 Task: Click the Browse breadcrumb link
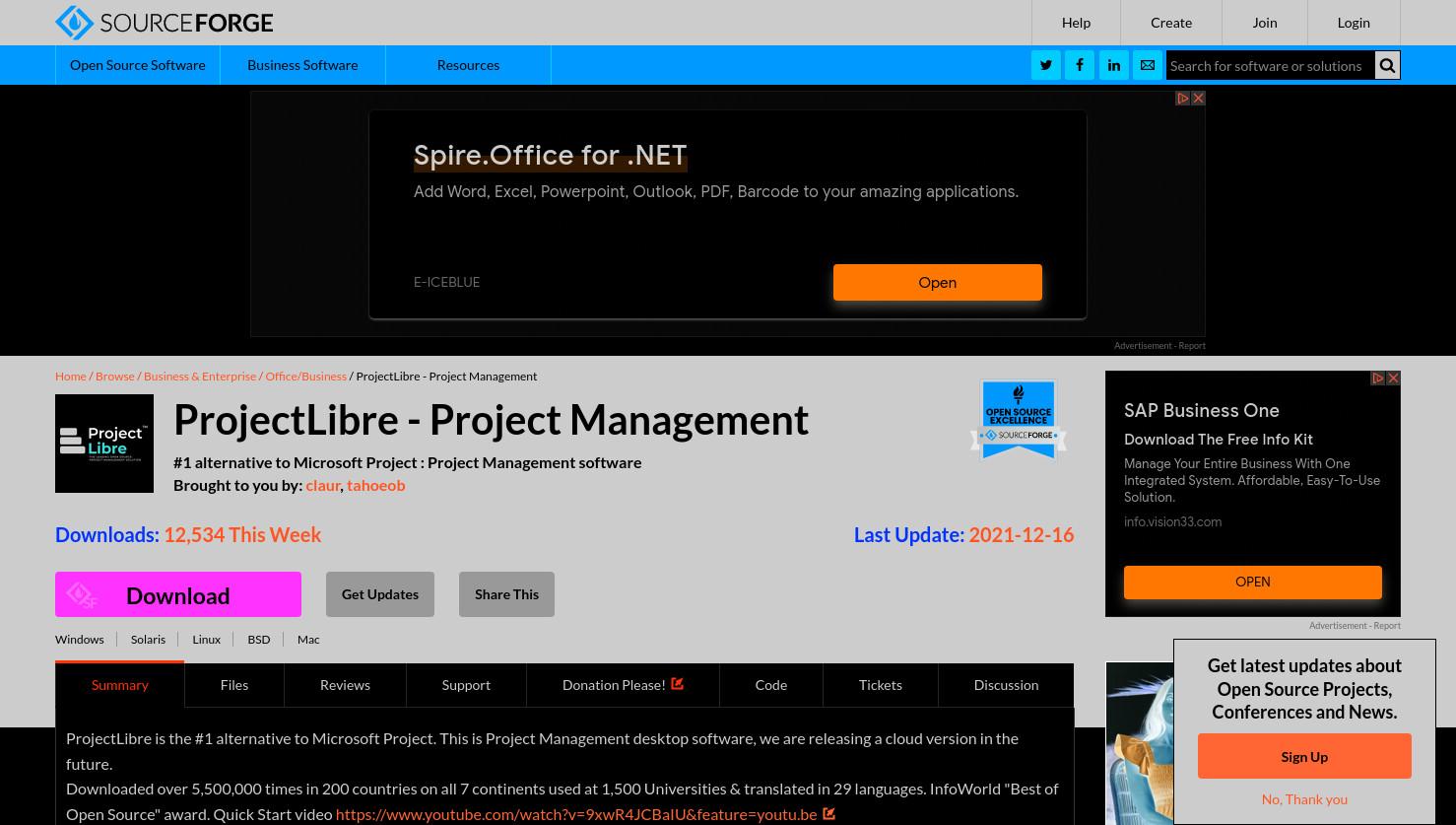(x=114, y=376)
